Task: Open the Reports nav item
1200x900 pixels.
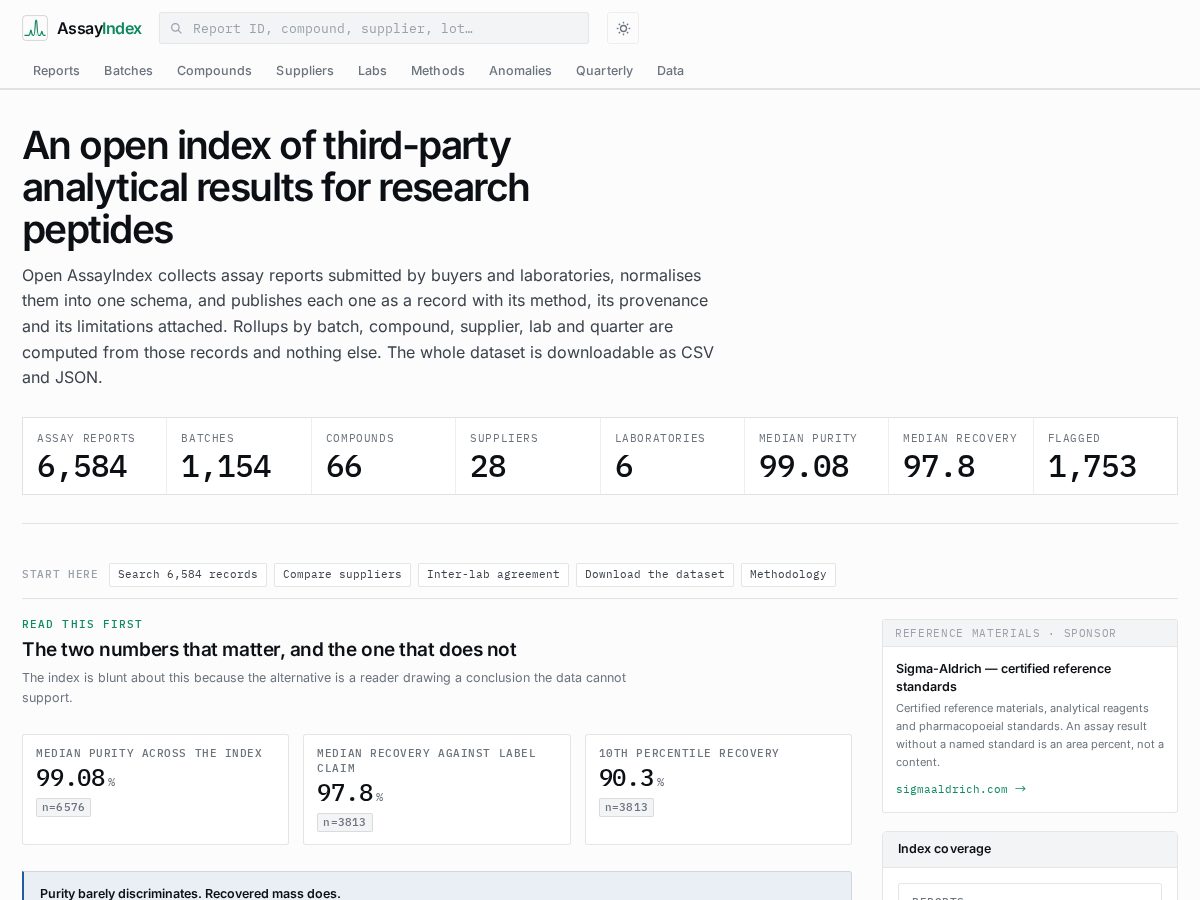Action: [56, 71]
